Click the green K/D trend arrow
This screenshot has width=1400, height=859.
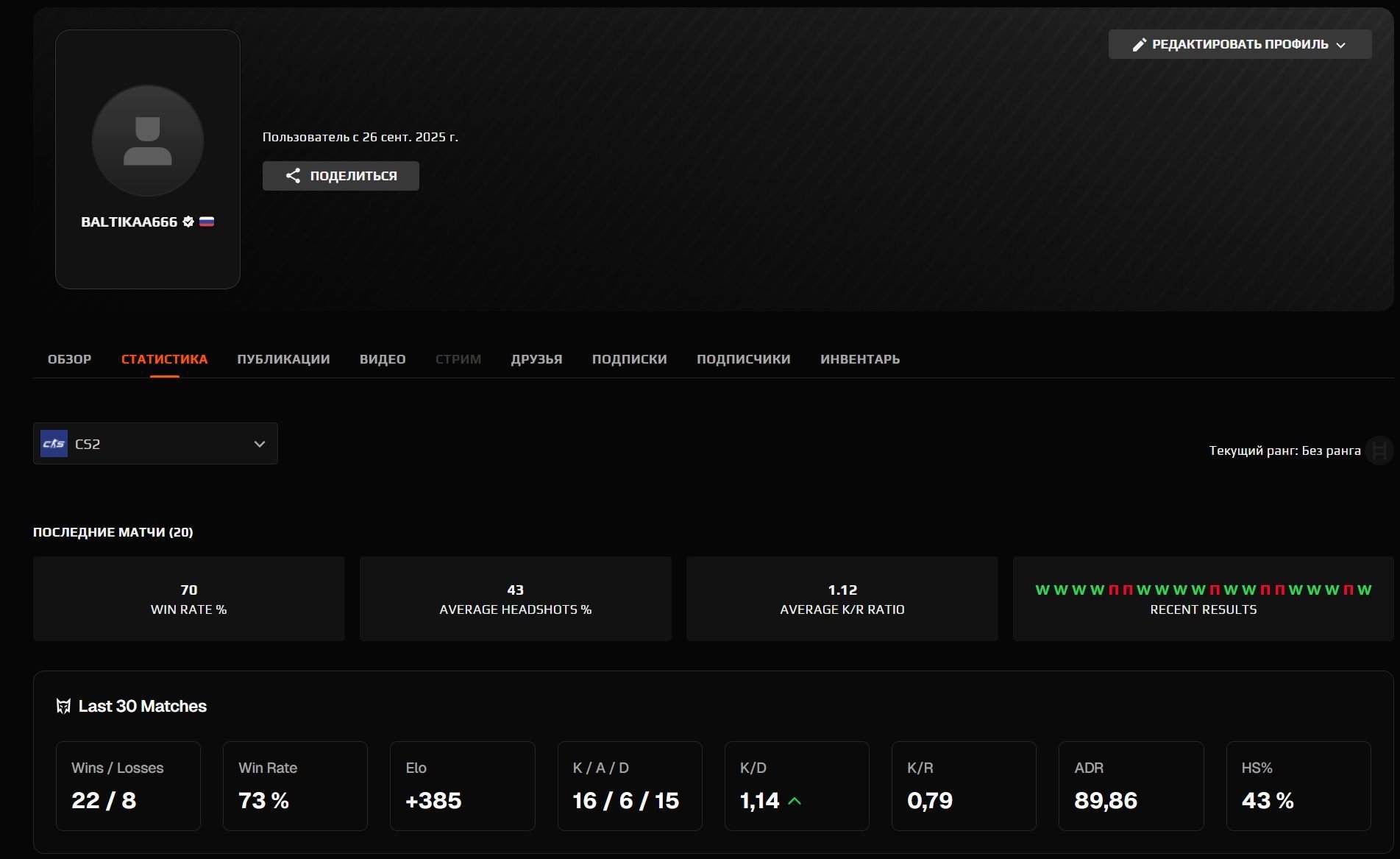click(795, 801)
